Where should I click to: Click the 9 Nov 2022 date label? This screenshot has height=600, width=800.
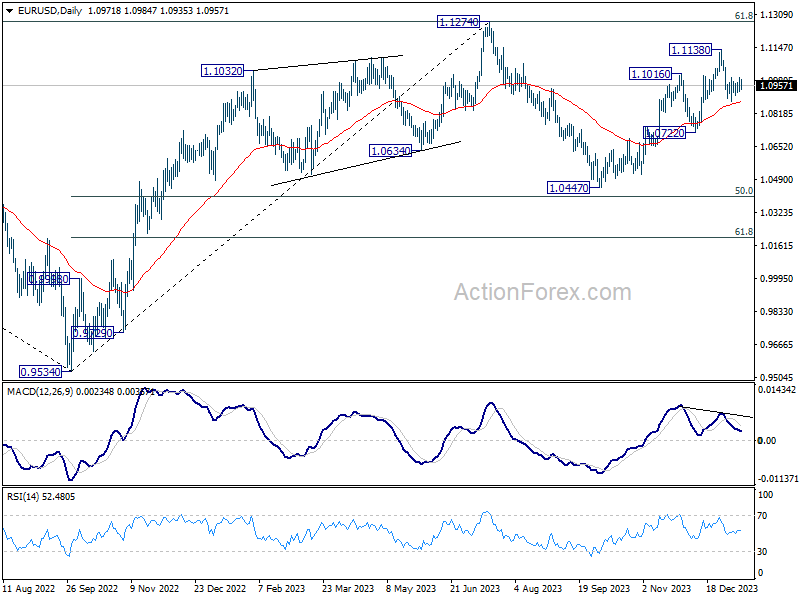click(155, 588)
